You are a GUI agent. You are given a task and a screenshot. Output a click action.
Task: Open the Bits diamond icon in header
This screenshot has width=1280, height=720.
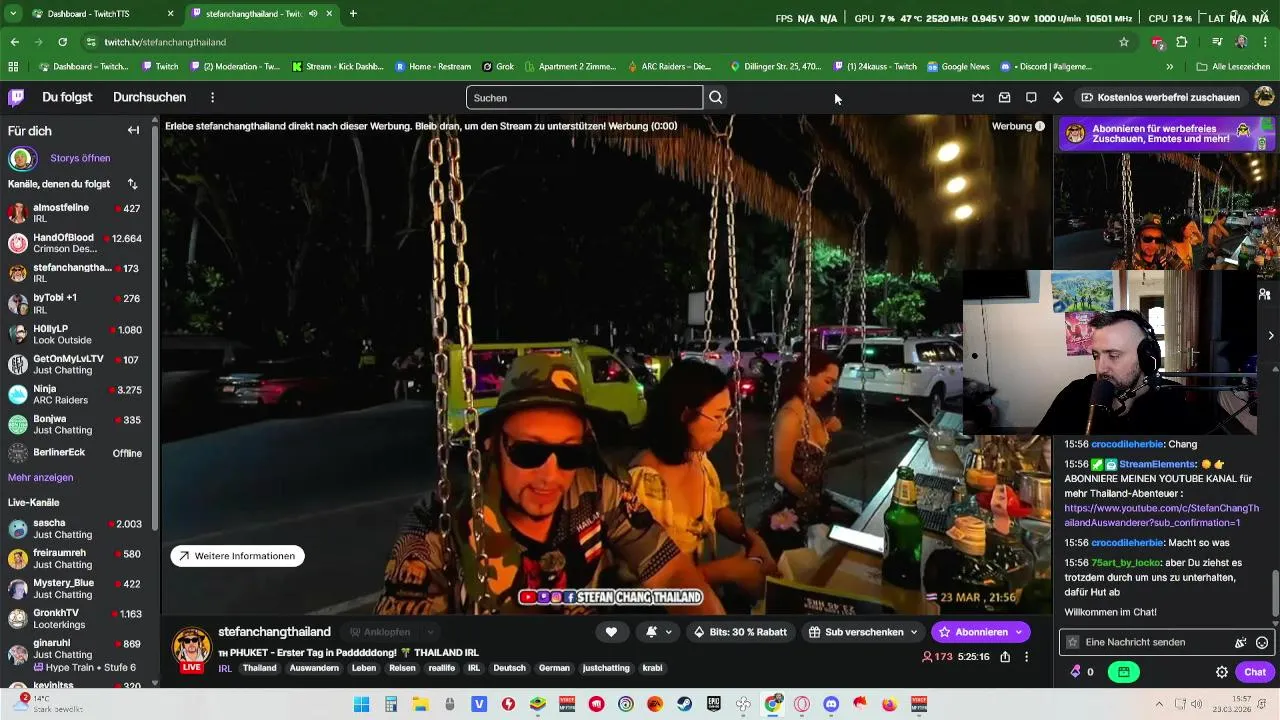(x=1057, y=97)
